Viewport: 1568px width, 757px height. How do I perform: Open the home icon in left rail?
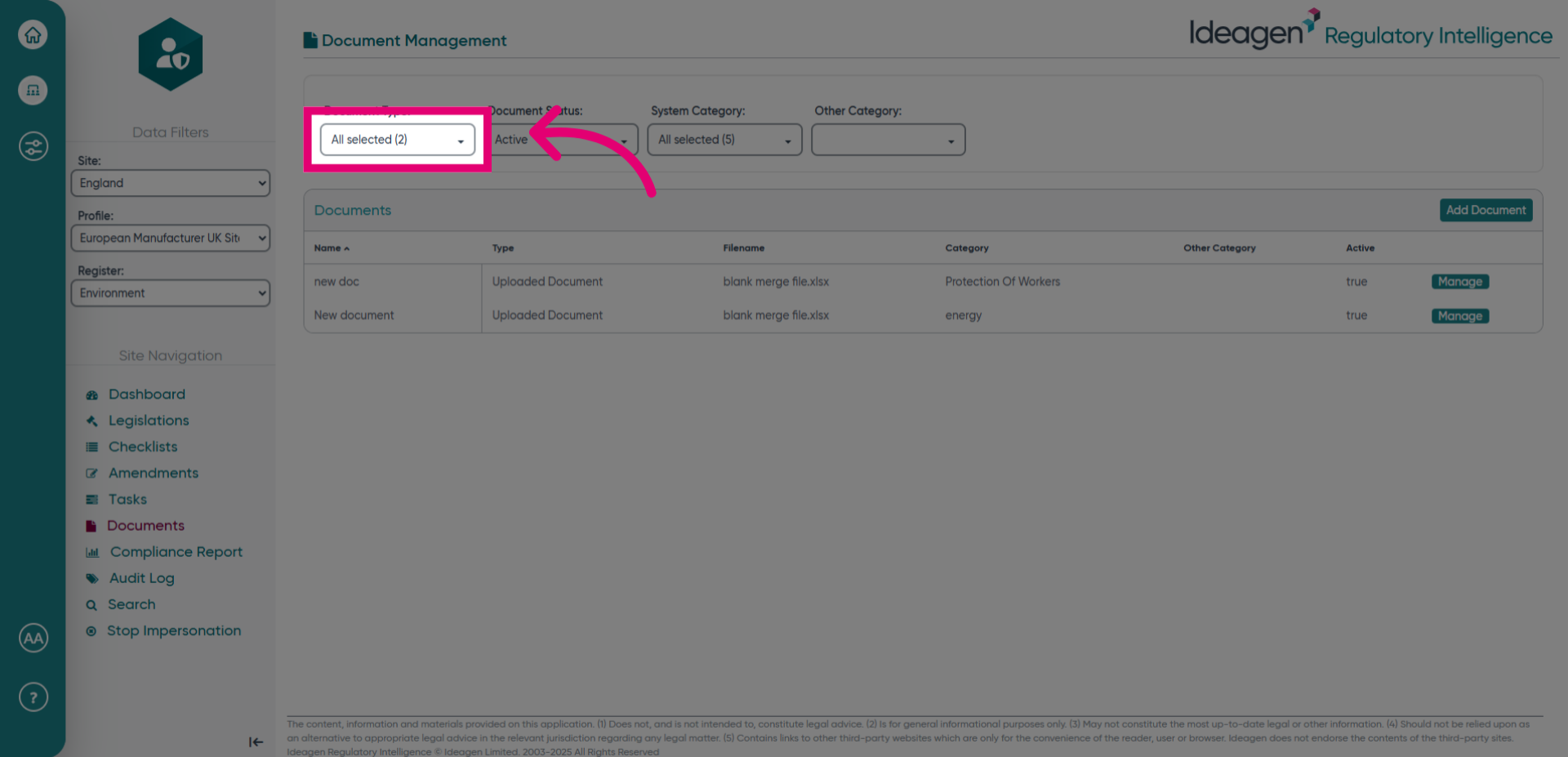(x=33, y=34)
